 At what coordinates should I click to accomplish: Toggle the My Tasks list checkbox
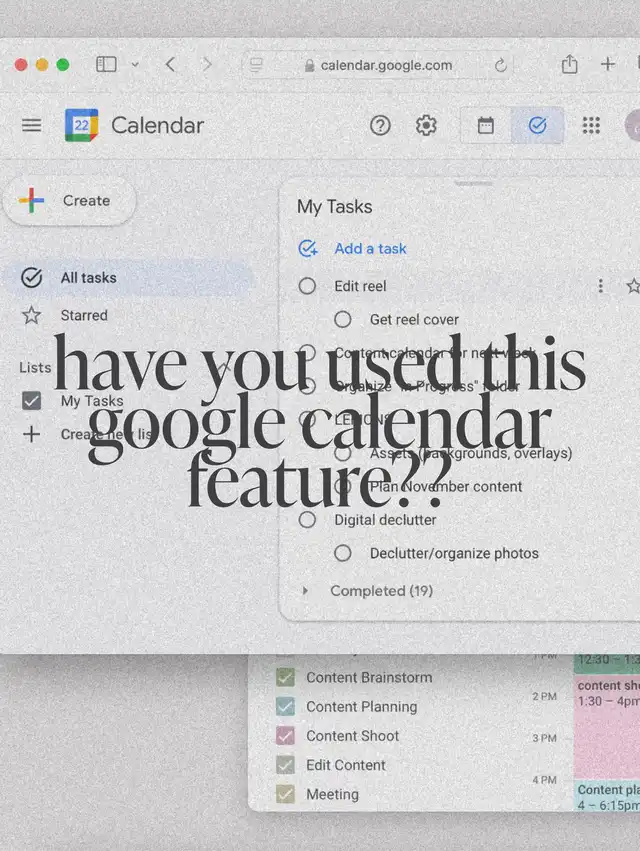[32, 401]
